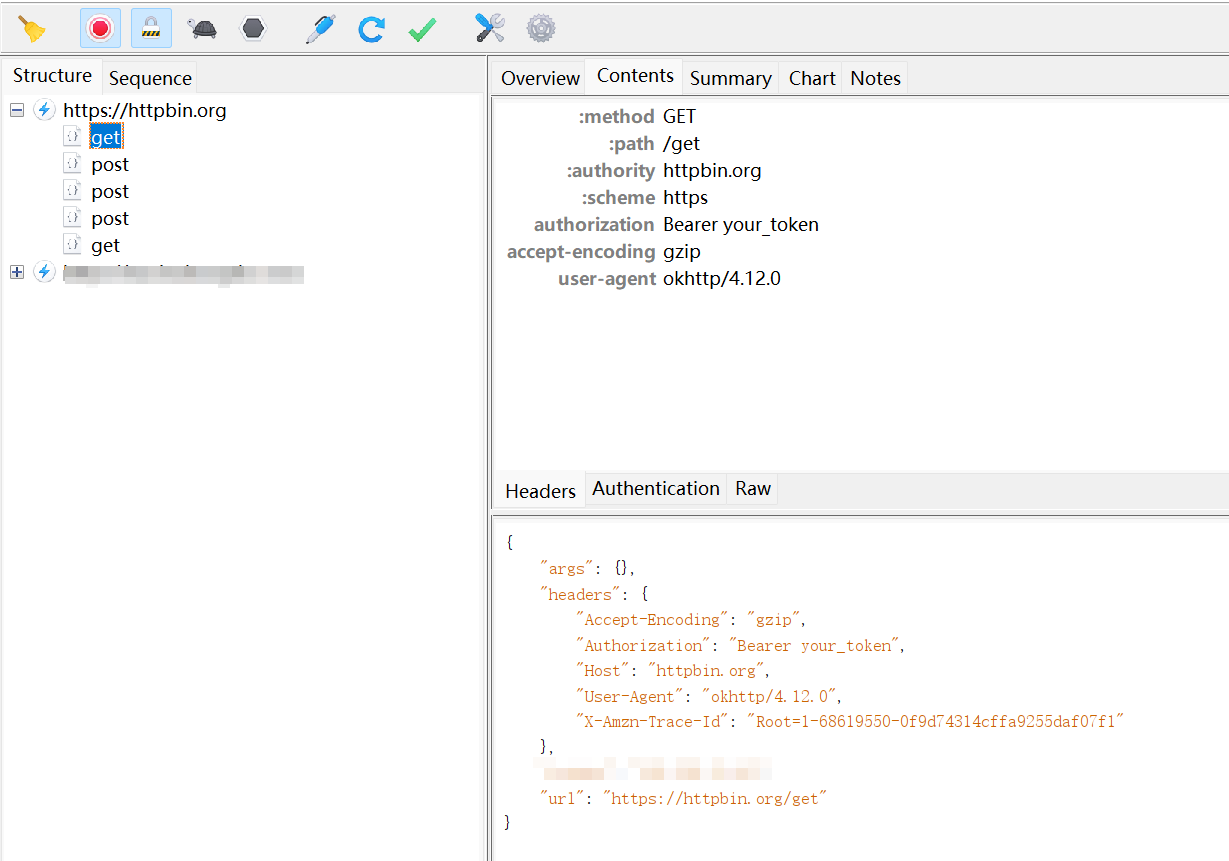
Task: Select the Authentication request tab
Action: click(x=656, y=489)
